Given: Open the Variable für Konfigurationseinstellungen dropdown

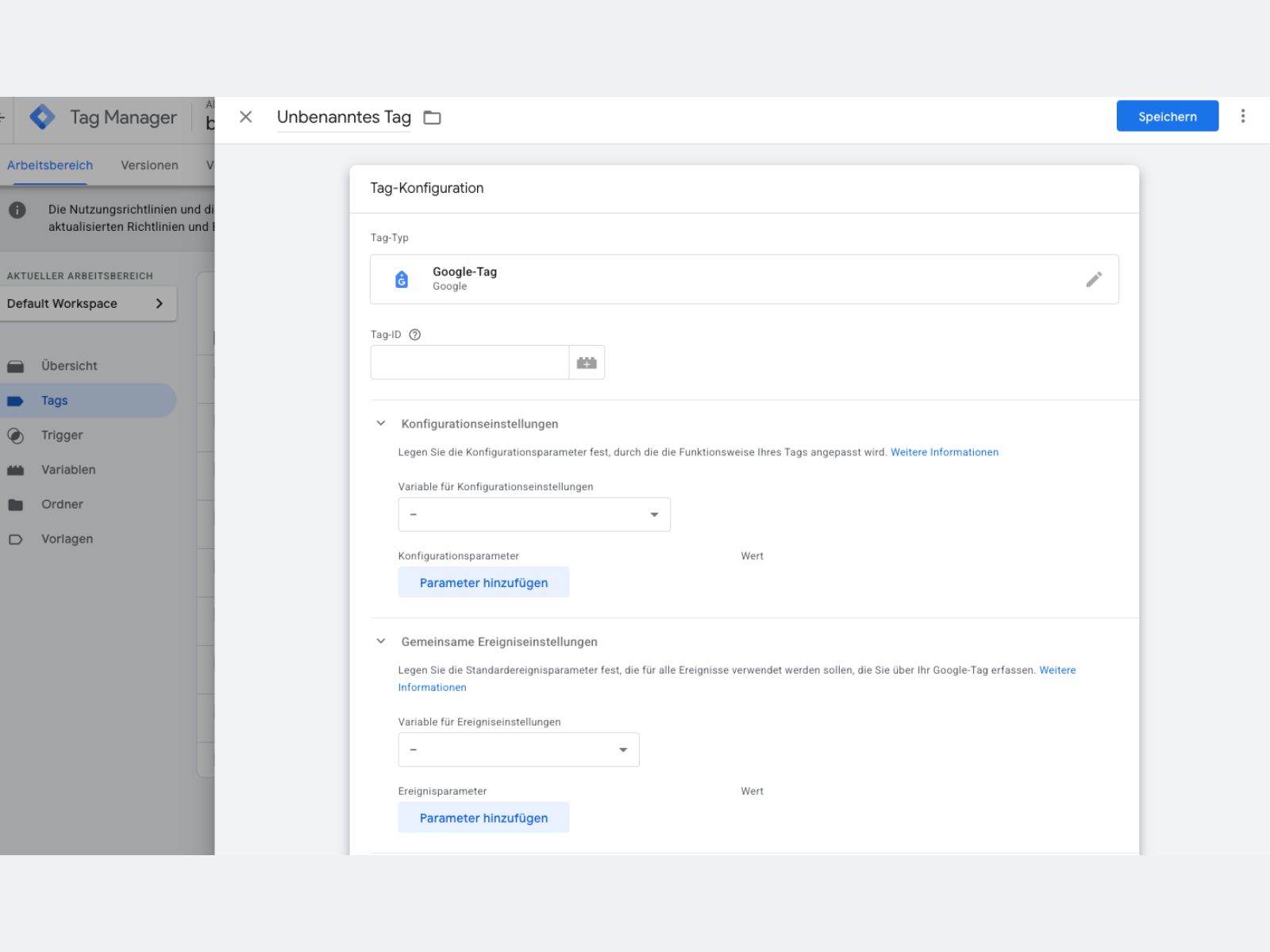Looking at the screenshot, I should click(x=534, y=514).
